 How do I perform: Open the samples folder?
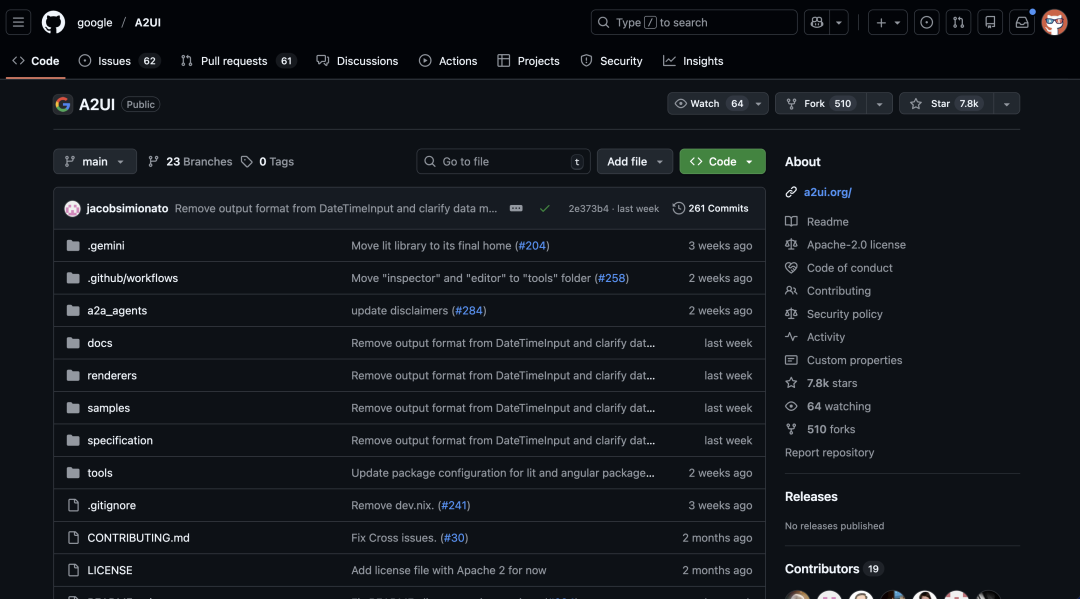tap(109, 408)
